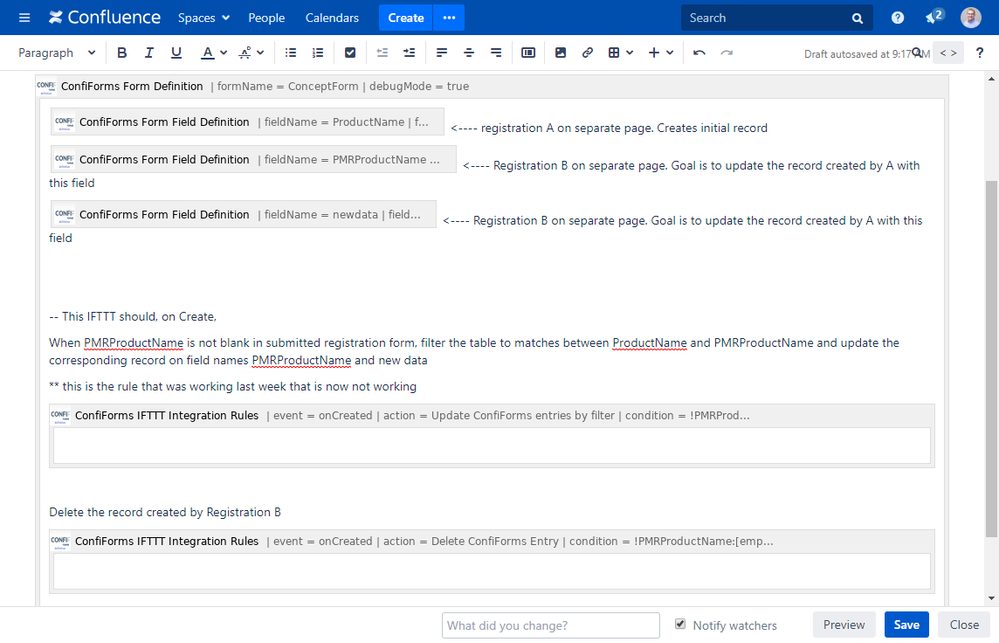Align text right
Screen dimensions: 999x643
(496, 53)
